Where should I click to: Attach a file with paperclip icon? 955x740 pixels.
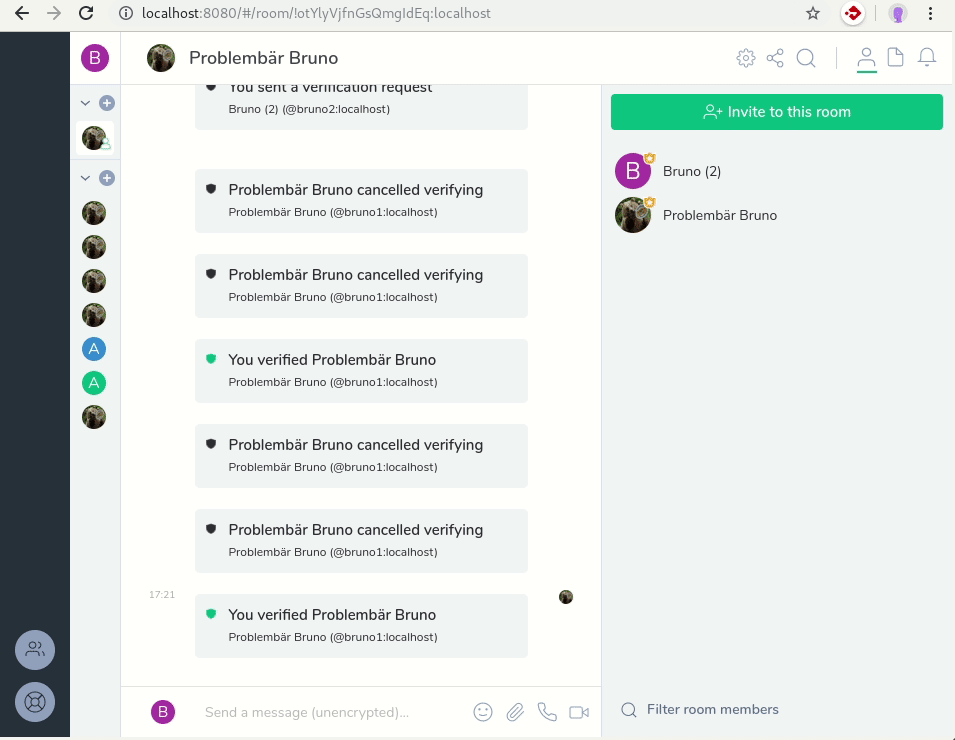click(515, 712)
